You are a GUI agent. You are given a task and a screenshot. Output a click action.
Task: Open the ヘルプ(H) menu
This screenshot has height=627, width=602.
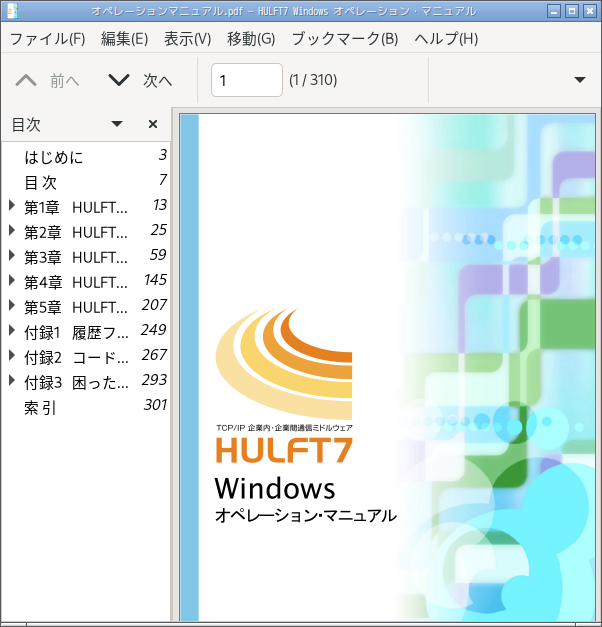tap(446, 39)
